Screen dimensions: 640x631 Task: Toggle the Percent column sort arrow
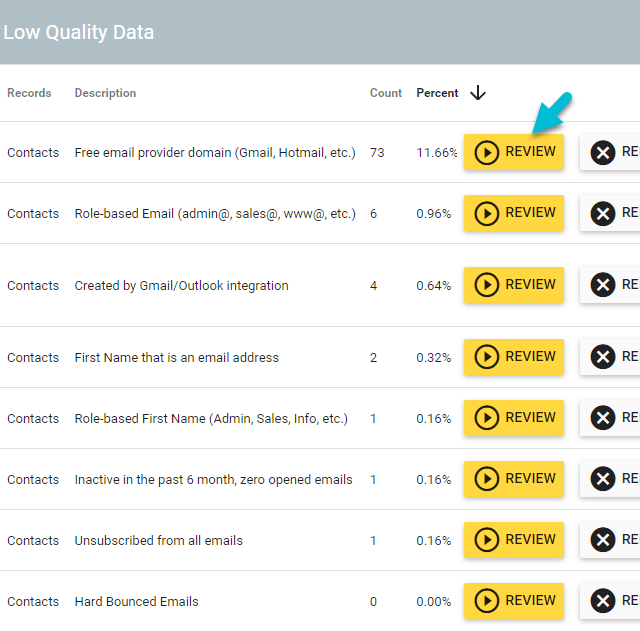[478, 93]
